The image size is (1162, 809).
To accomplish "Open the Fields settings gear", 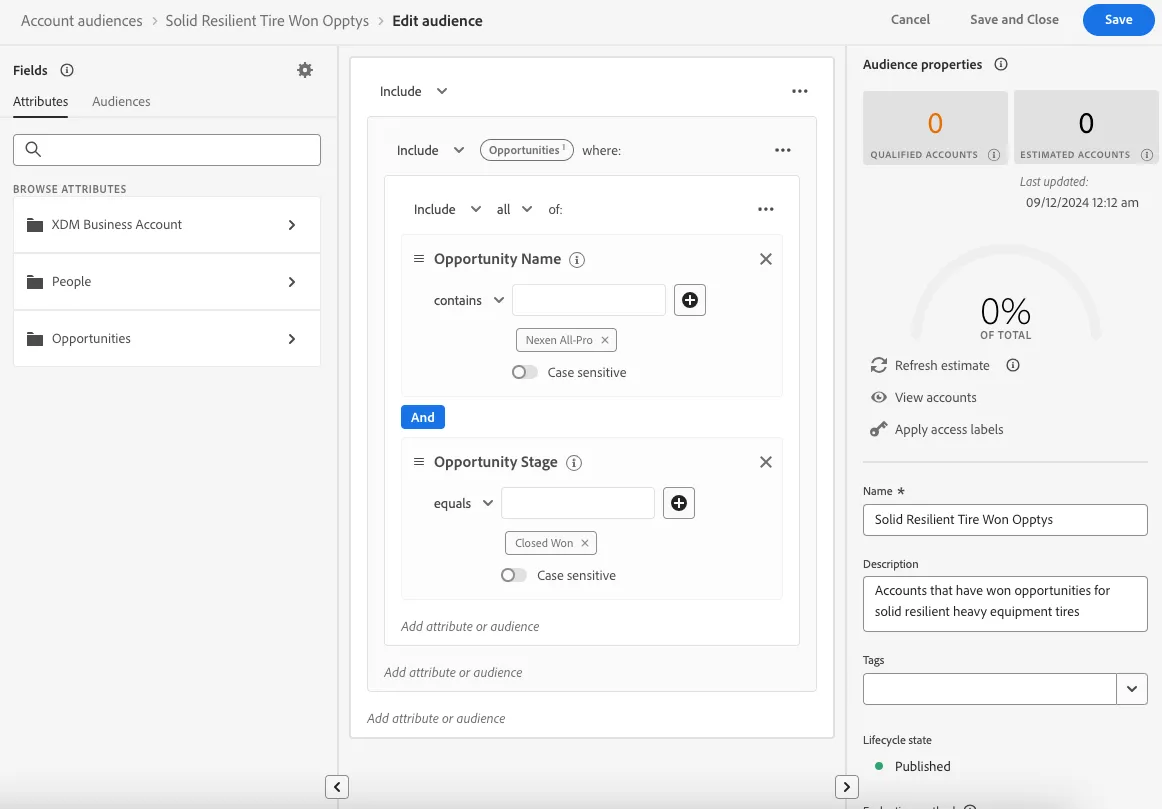I will (305, 70).
